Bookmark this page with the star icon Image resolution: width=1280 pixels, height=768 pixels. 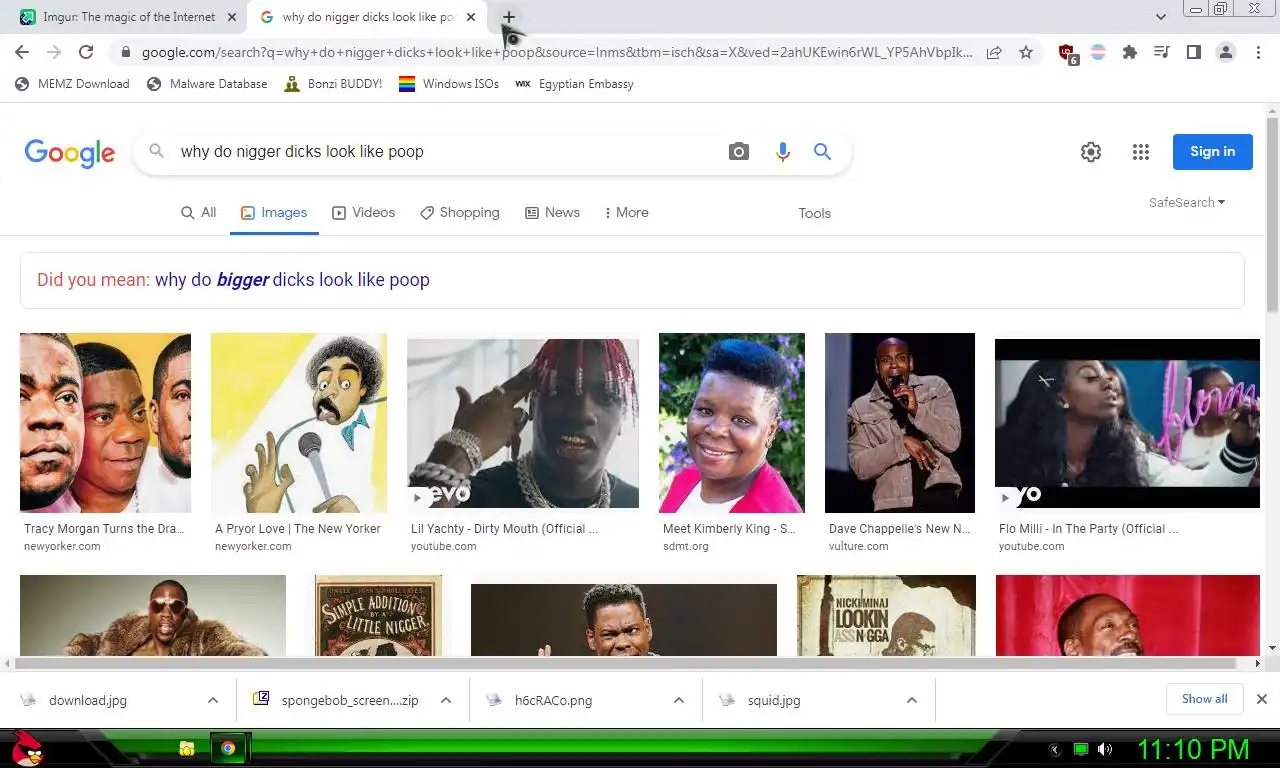tap(1026, 52)
